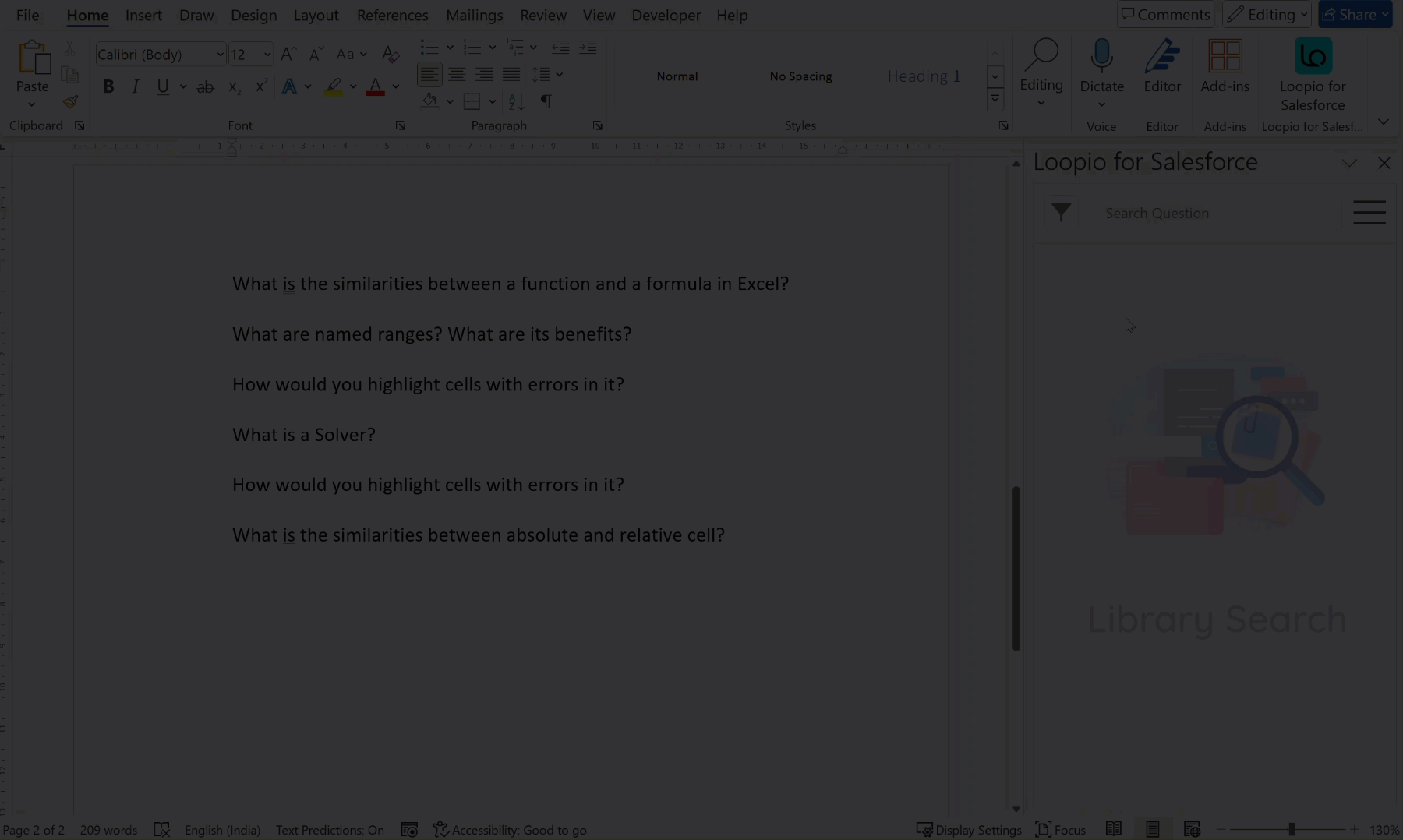Click Display Settings in status bar

[969, 829]
